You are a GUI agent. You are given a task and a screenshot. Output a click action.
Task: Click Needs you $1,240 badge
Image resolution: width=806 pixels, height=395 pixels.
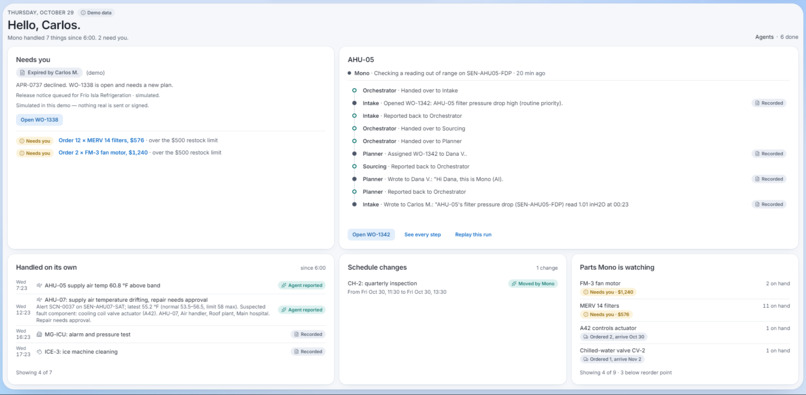tap(607, 292)
